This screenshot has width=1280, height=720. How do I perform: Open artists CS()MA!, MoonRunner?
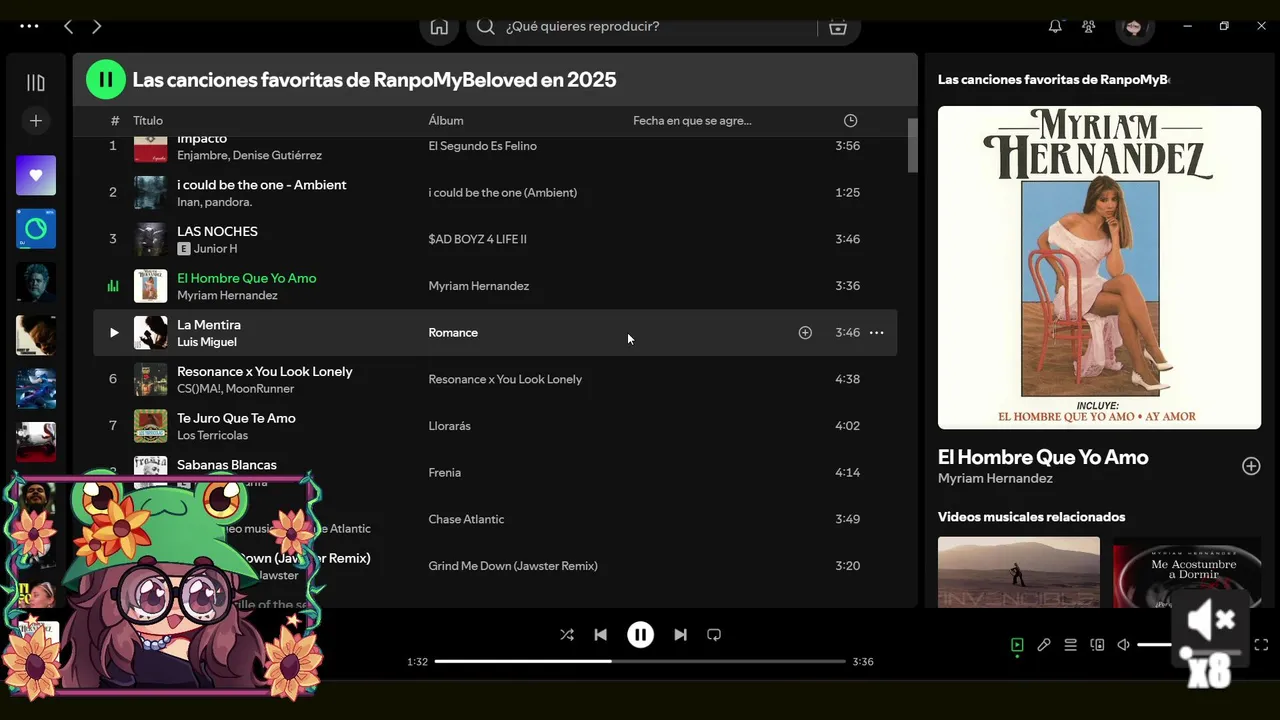[x=236, y=389]
